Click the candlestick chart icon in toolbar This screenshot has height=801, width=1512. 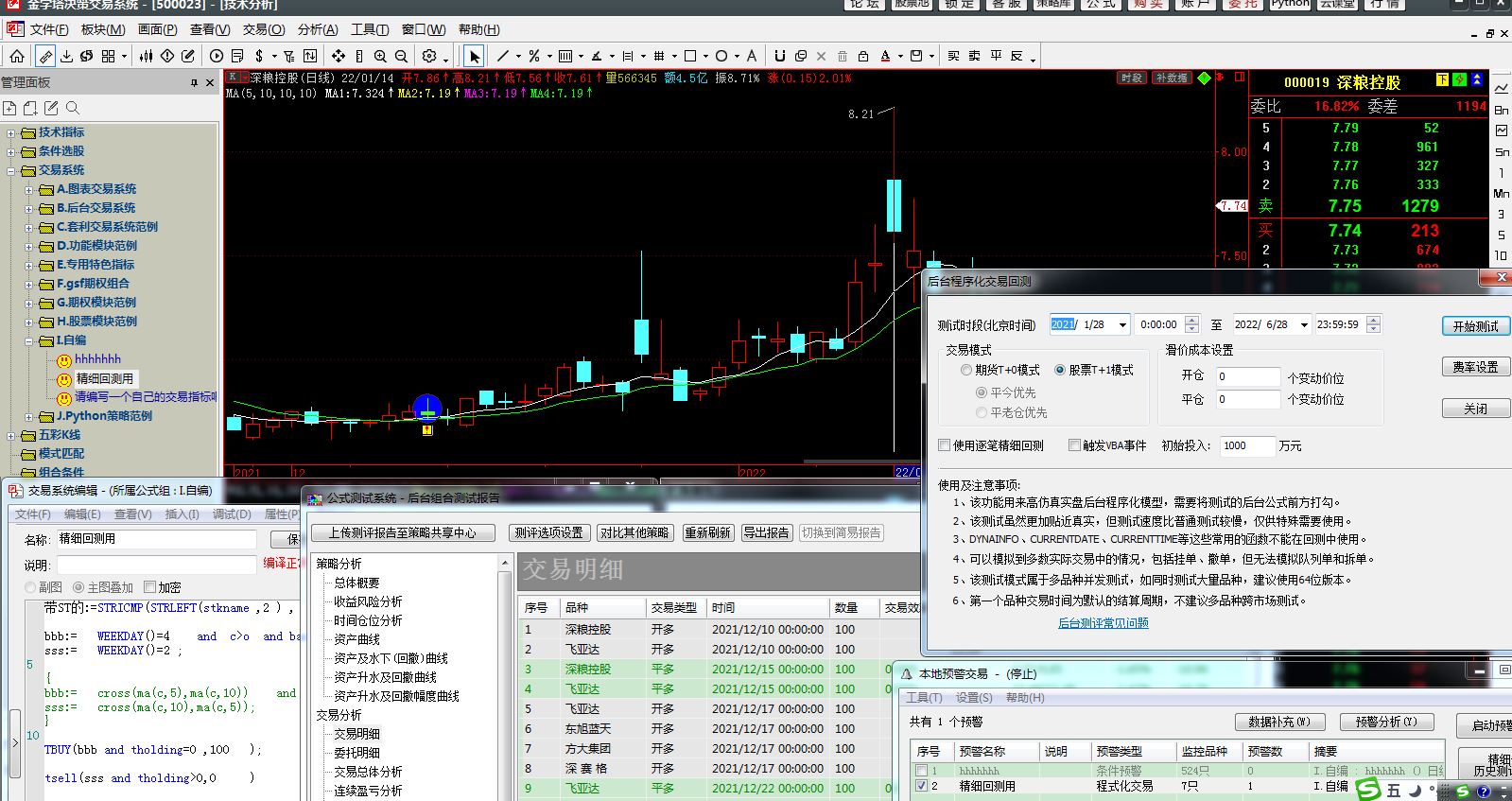point(146,56)
